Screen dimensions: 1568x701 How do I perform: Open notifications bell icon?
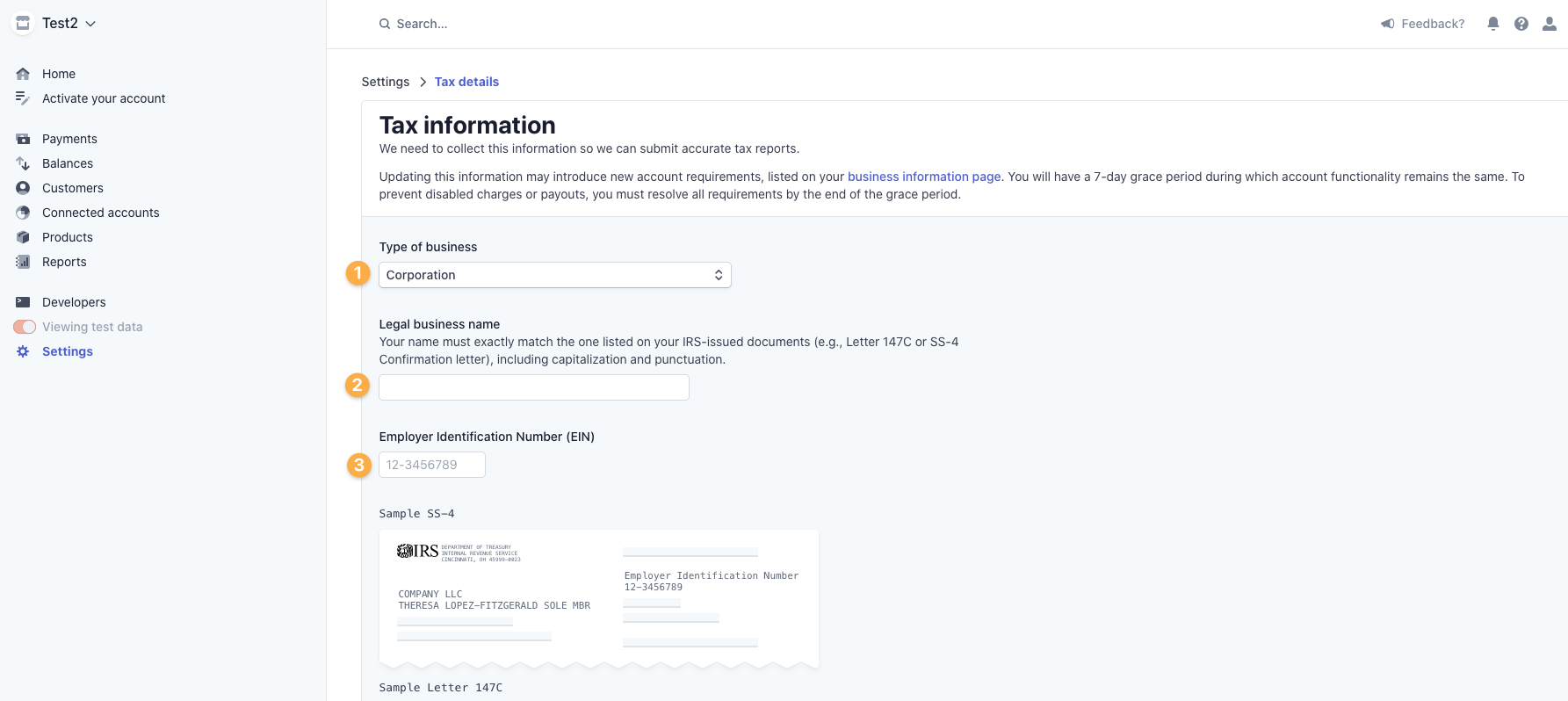pos(1493,24)
